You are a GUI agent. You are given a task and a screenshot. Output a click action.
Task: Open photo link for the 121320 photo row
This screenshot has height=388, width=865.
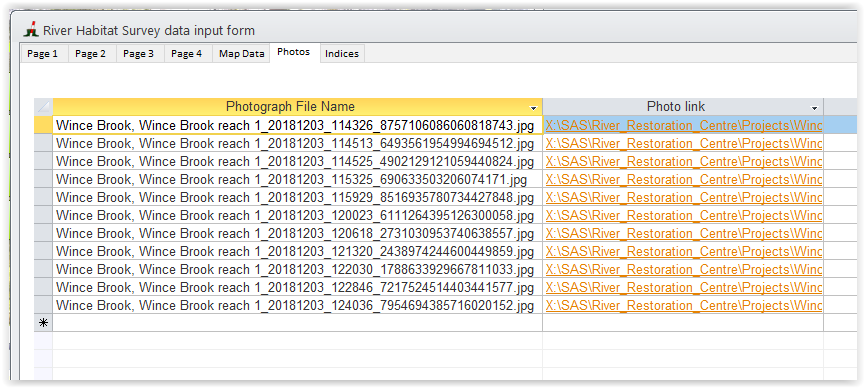[x=684, y=252]
